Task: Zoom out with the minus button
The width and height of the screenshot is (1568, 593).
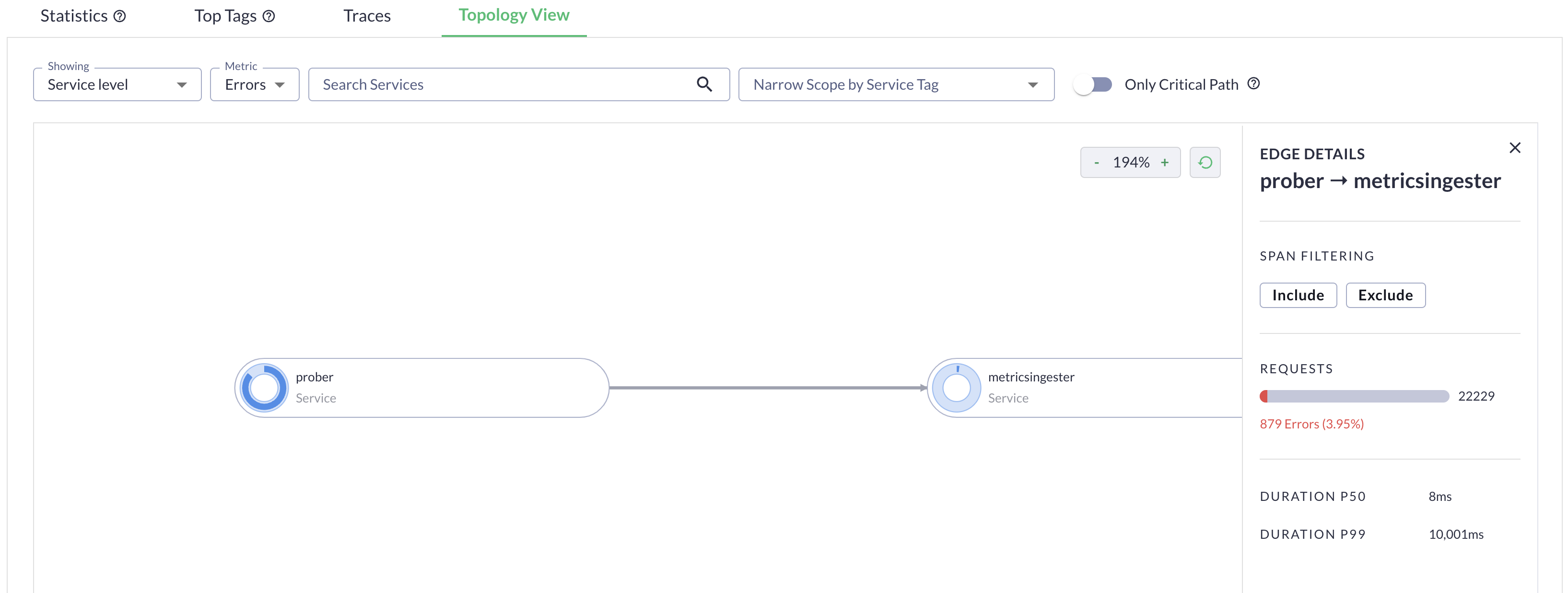Action: click(x=1096, y=163)
